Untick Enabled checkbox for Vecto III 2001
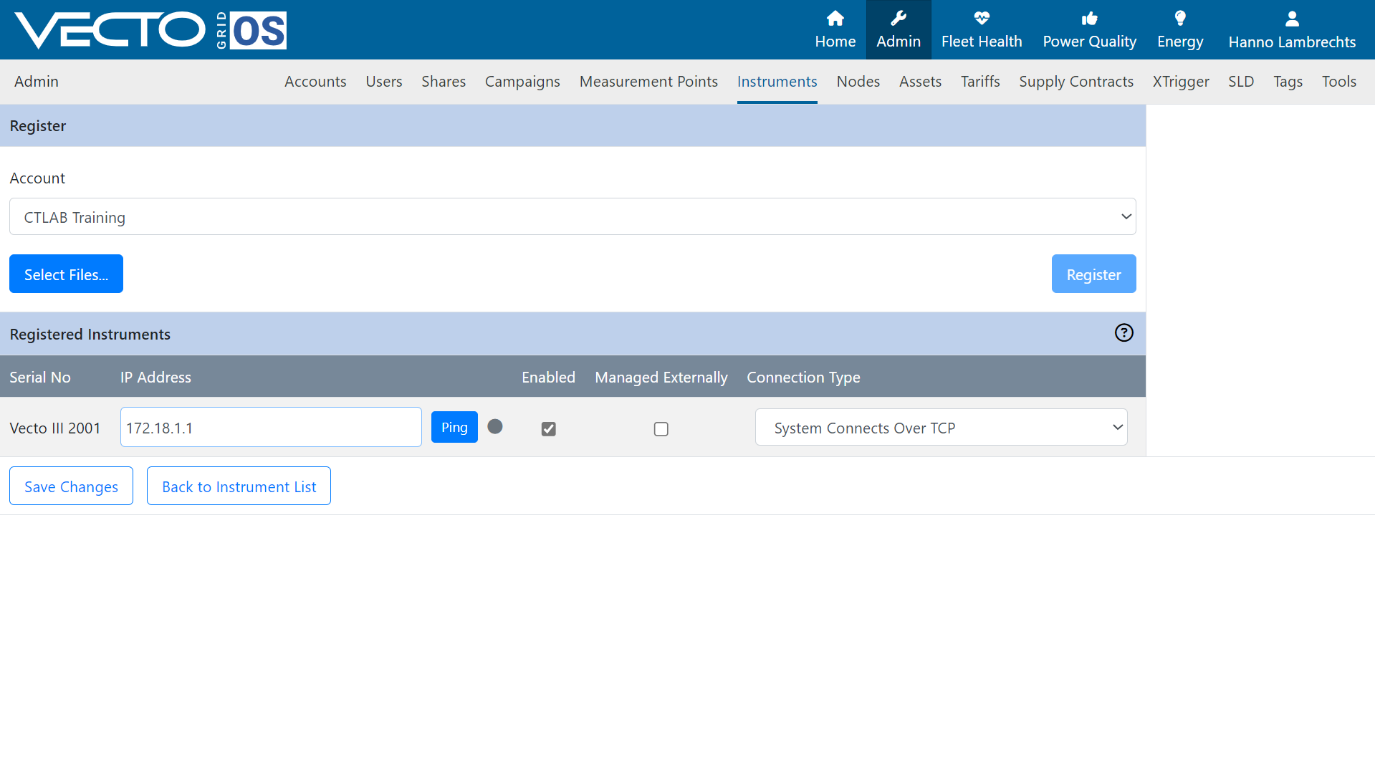Screen dimensions: 1375x773 point(548,429)
